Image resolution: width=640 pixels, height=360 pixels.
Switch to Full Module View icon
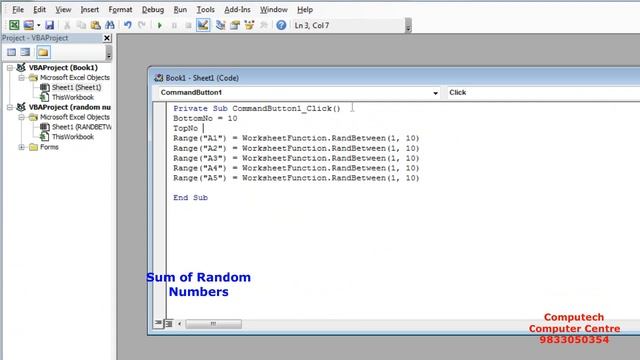coord(168,324)
